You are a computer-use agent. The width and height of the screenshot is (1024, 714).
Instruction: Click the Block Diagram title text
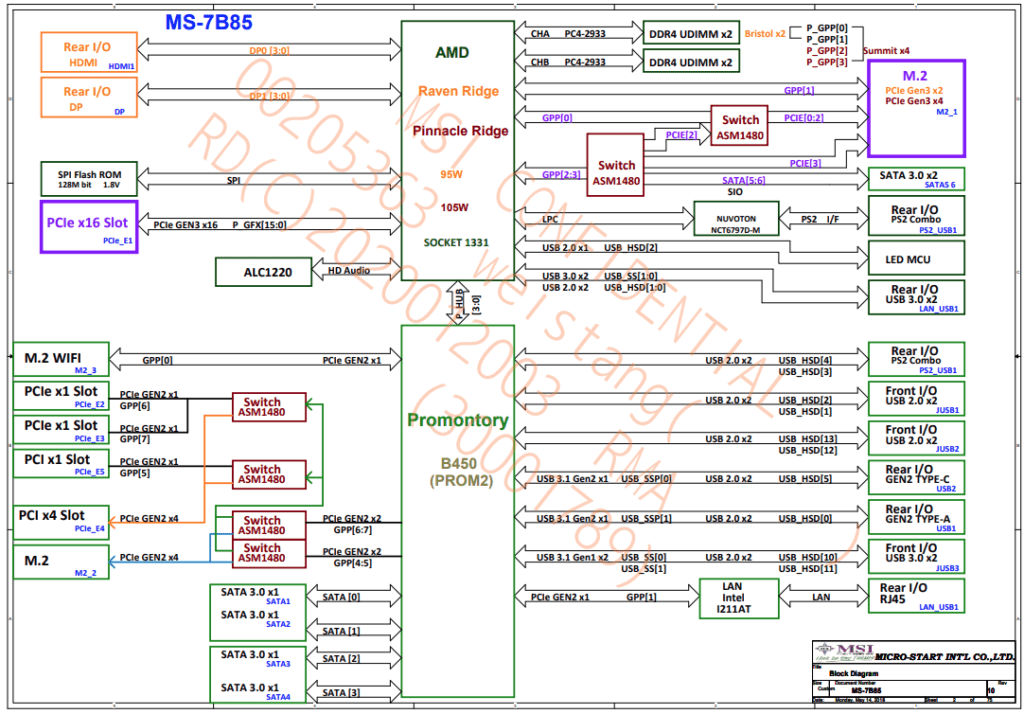click(854, 673)
